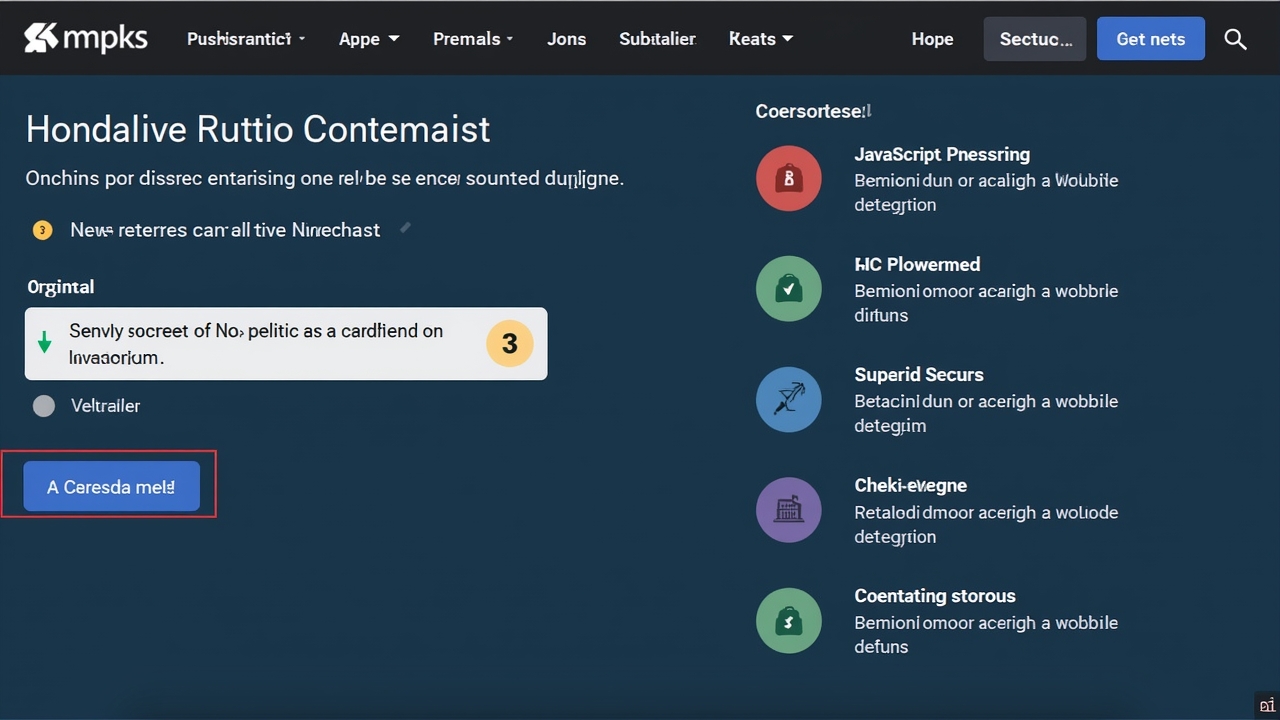The width and height of the screenshot is (1280, 720).
Task: Expand the Pushisrantict dropdown menu
Action: pyautogui.click(x=246, y=39)
